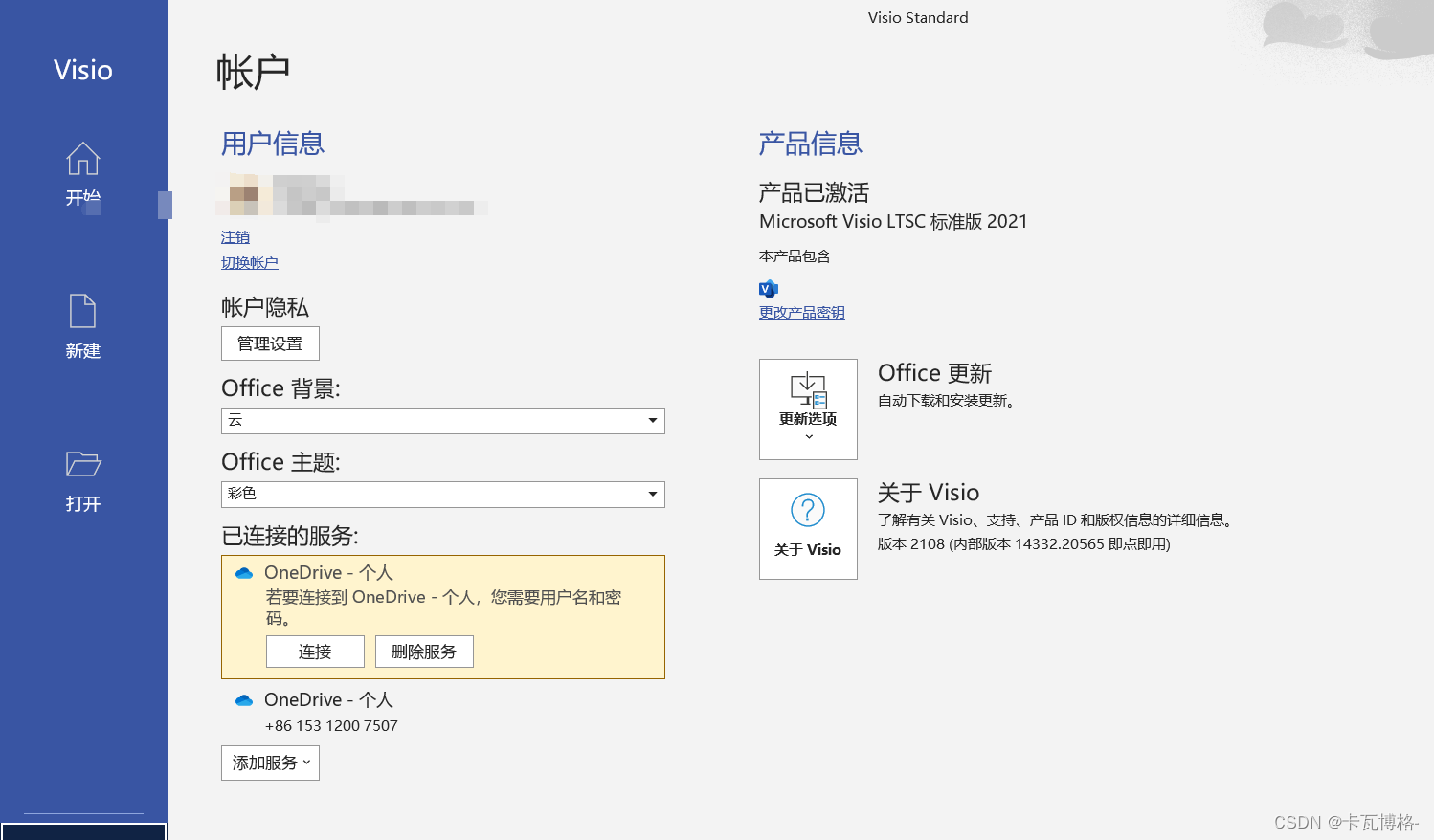1434x840 pixels.
Task: Click the 切换帐户 switch account link
Action: coord(250,263)
